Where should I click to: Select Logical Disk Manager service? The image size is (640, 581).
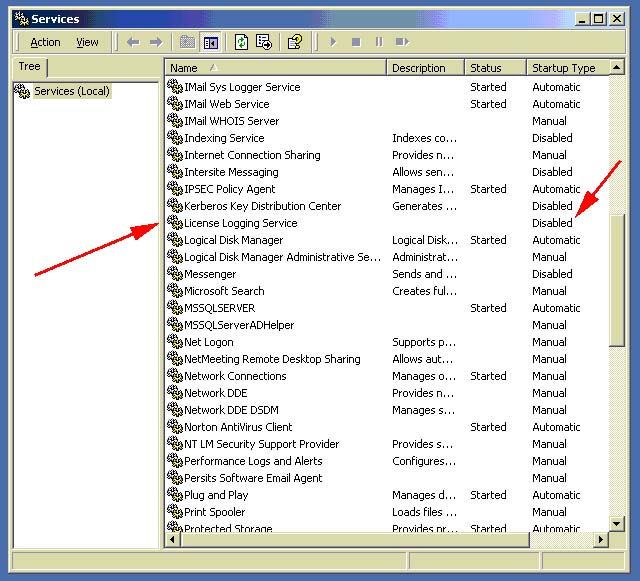pyautogui.click(x=233, y=240)
